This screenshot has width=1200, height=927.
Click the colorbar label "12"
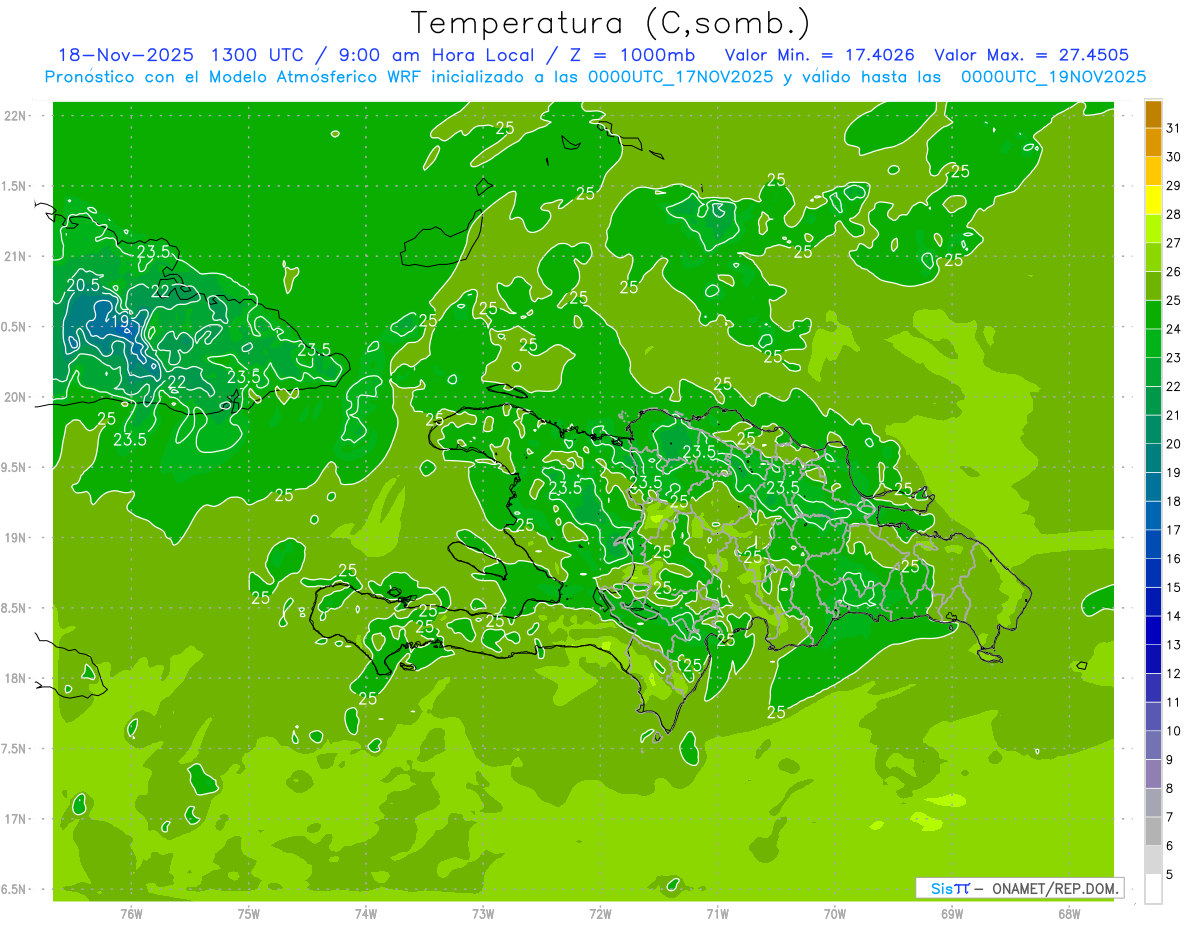click(1174, 673)
